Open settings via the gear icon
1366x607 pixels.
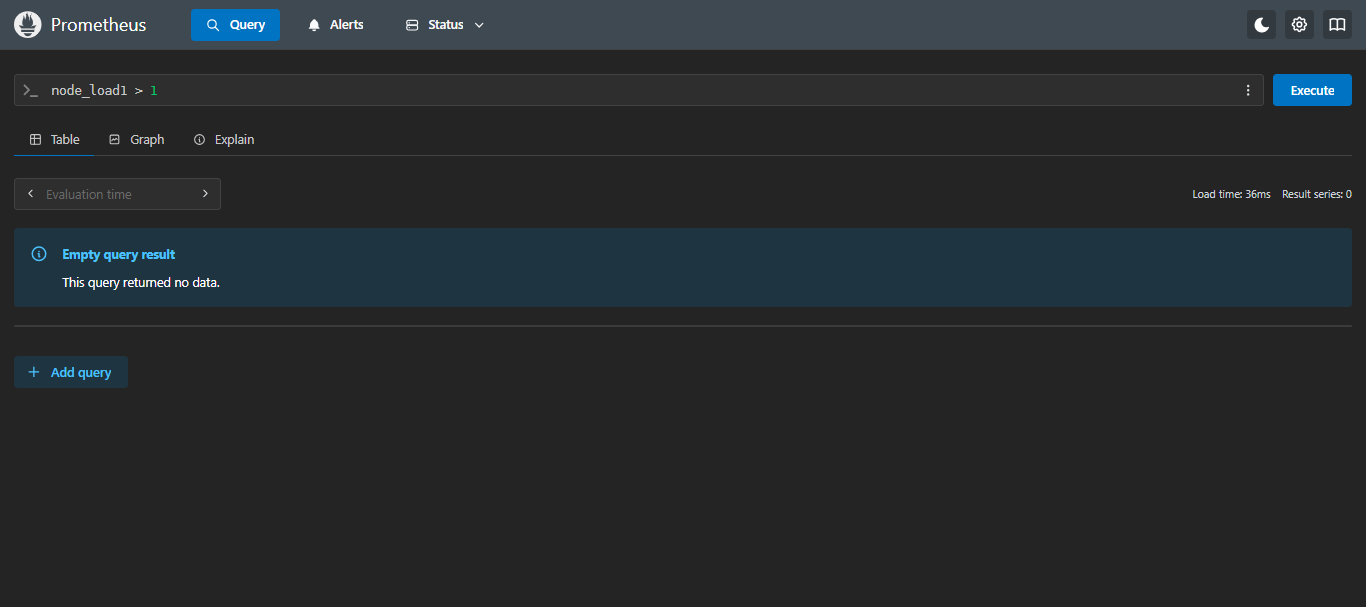click(1299, 25)
